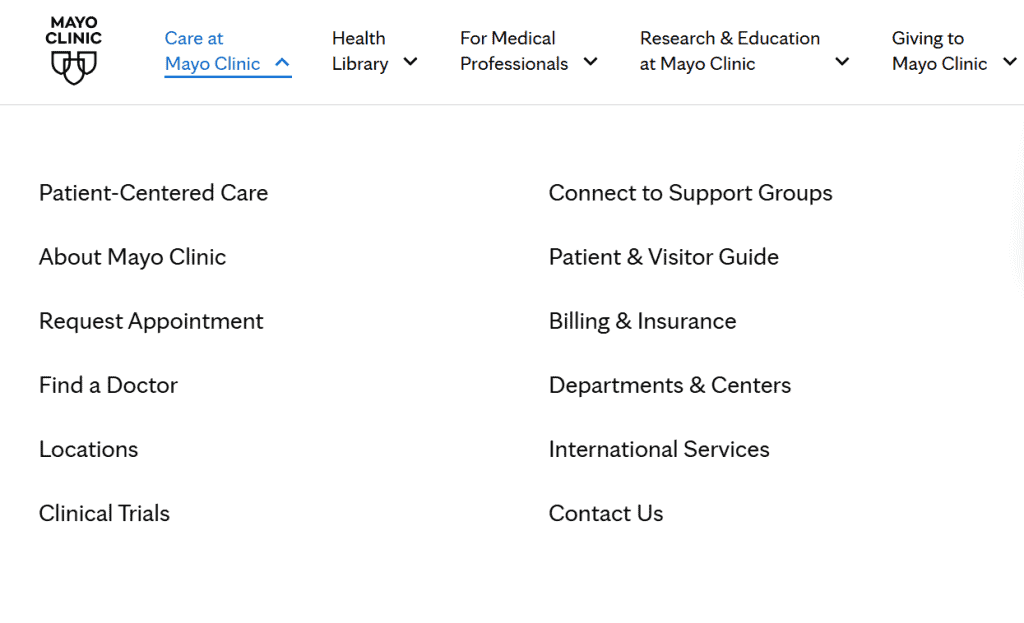
Task: Click the Request Appointment link
Action: (151, 321)
